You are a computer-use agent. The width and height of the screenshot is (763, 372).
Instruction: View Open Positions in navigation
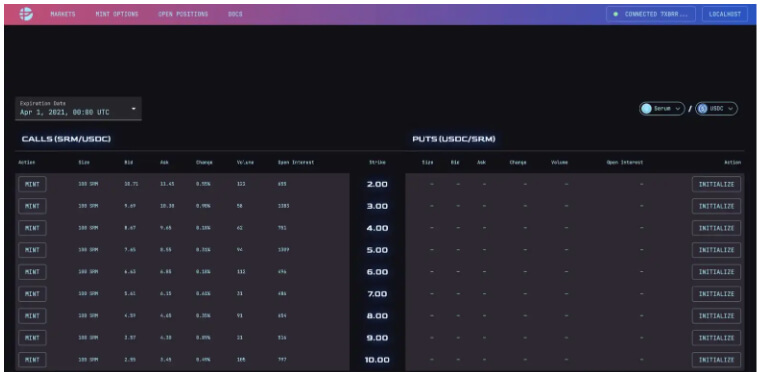coord(183,14)
